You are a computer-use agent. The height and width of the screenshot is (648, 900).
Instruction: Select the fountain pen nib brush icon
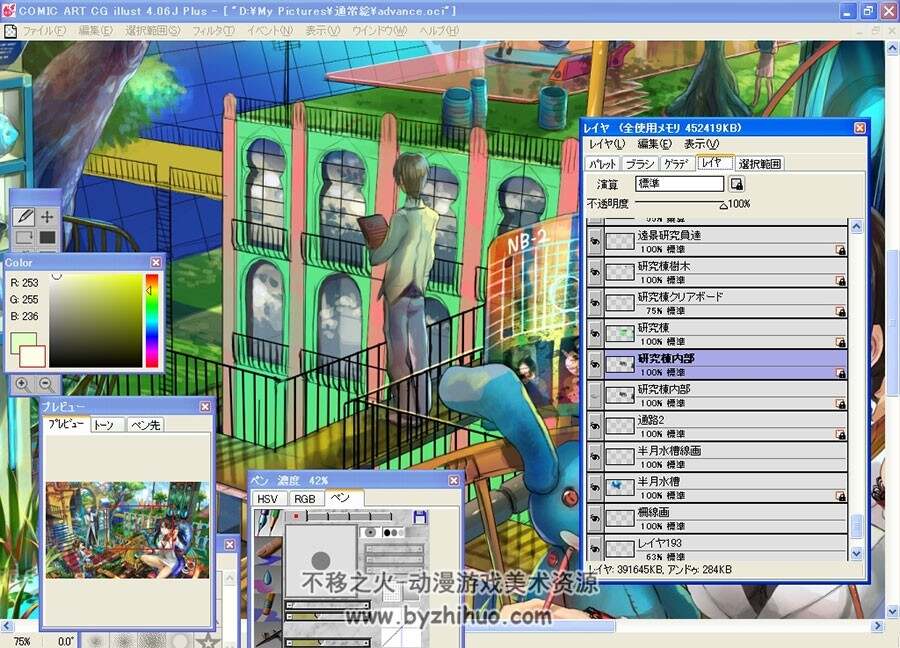[267, 522]
